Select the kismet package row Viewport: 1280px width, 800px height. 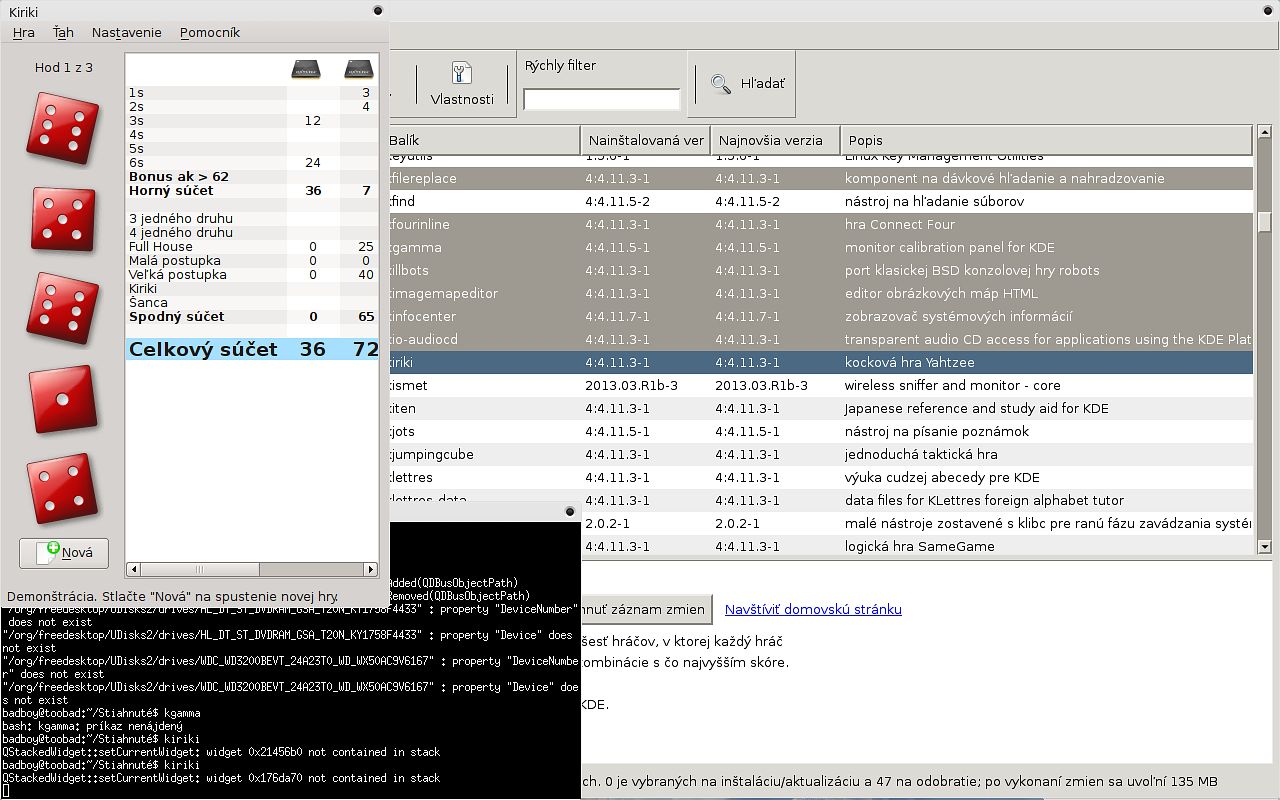[815, 385]
